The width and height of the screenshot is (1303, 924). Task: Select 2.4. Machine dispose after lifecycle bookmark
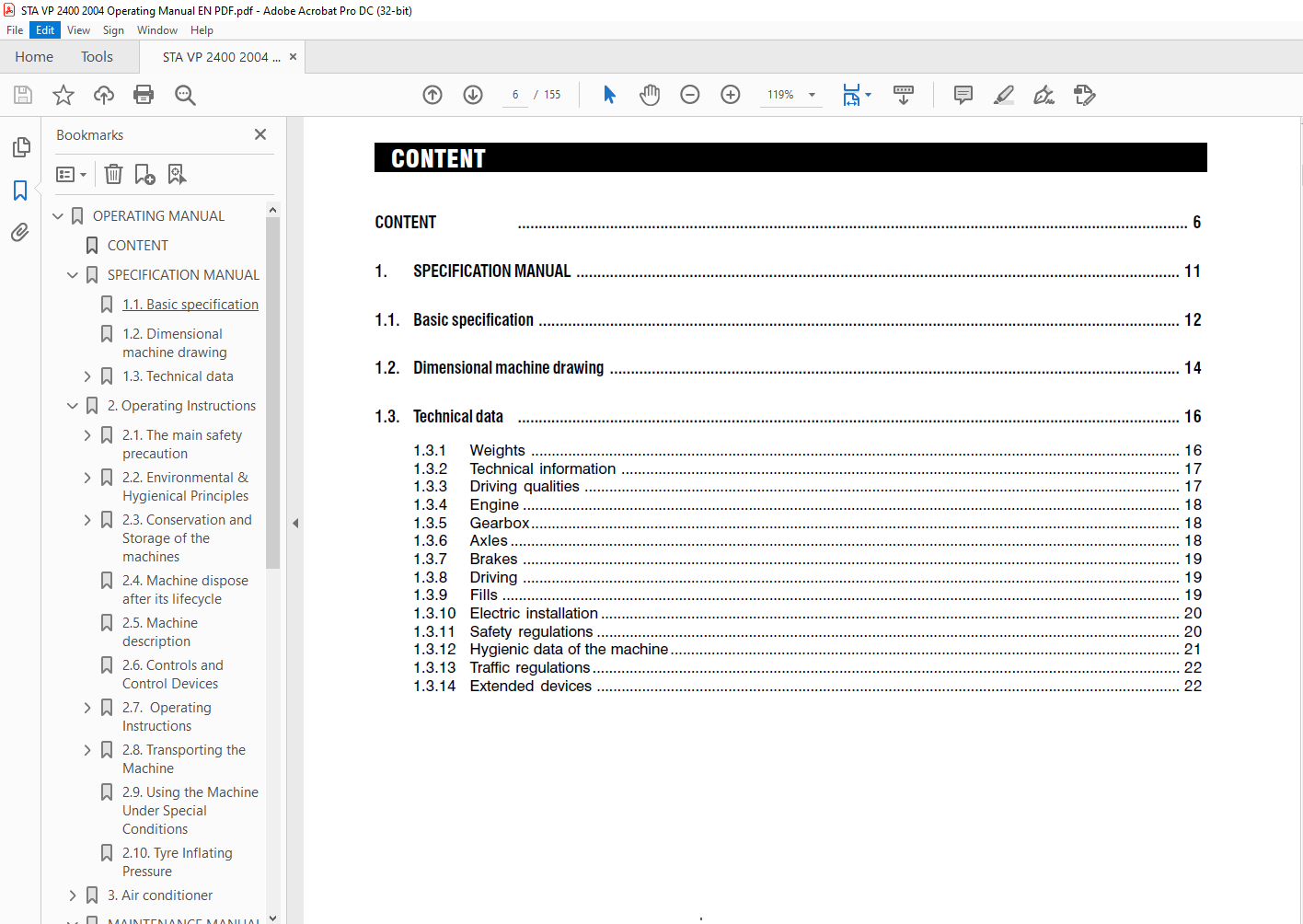coord(185,590)
